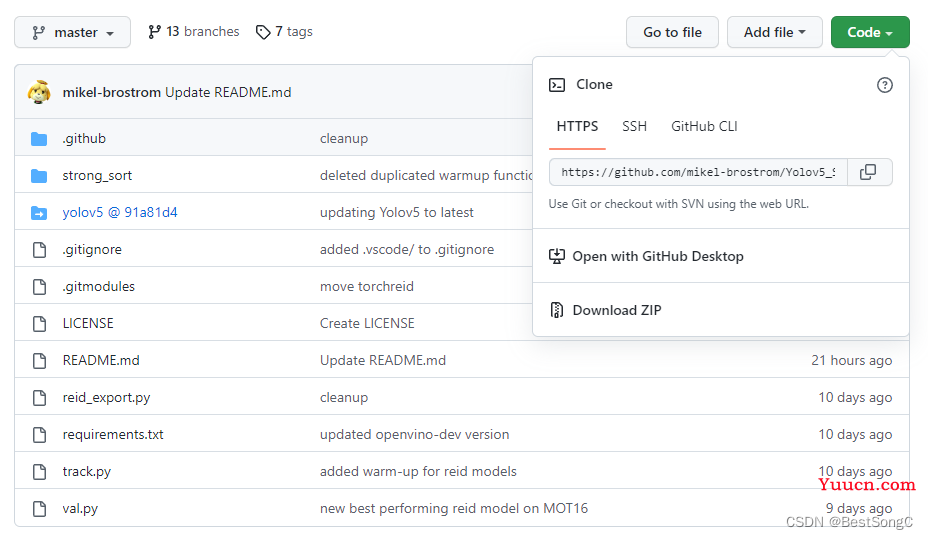The image size is (928, 539).
Task: Click the clone URL text field
Action: pos(698,172)
